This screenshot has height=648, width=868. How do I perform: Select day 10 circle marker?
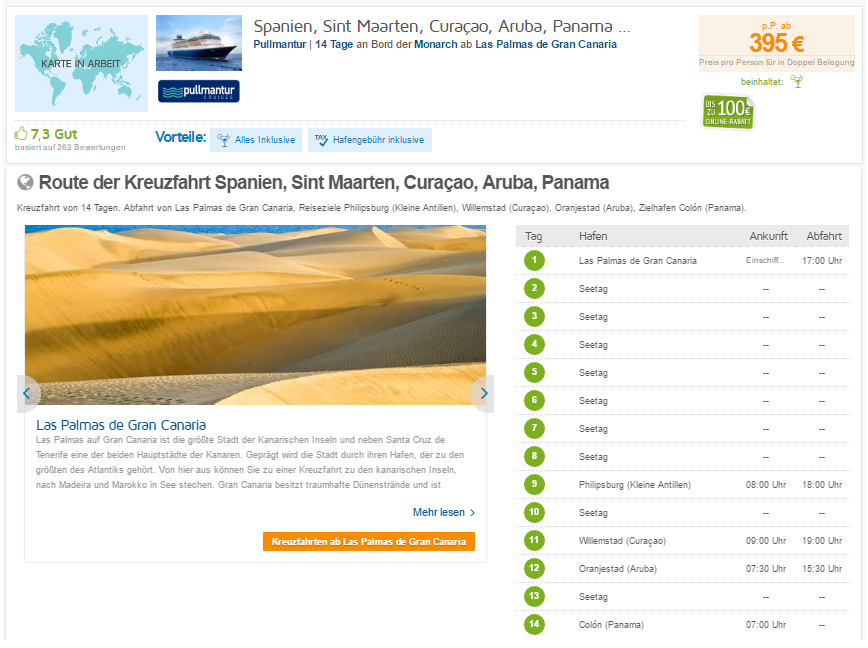534,512
